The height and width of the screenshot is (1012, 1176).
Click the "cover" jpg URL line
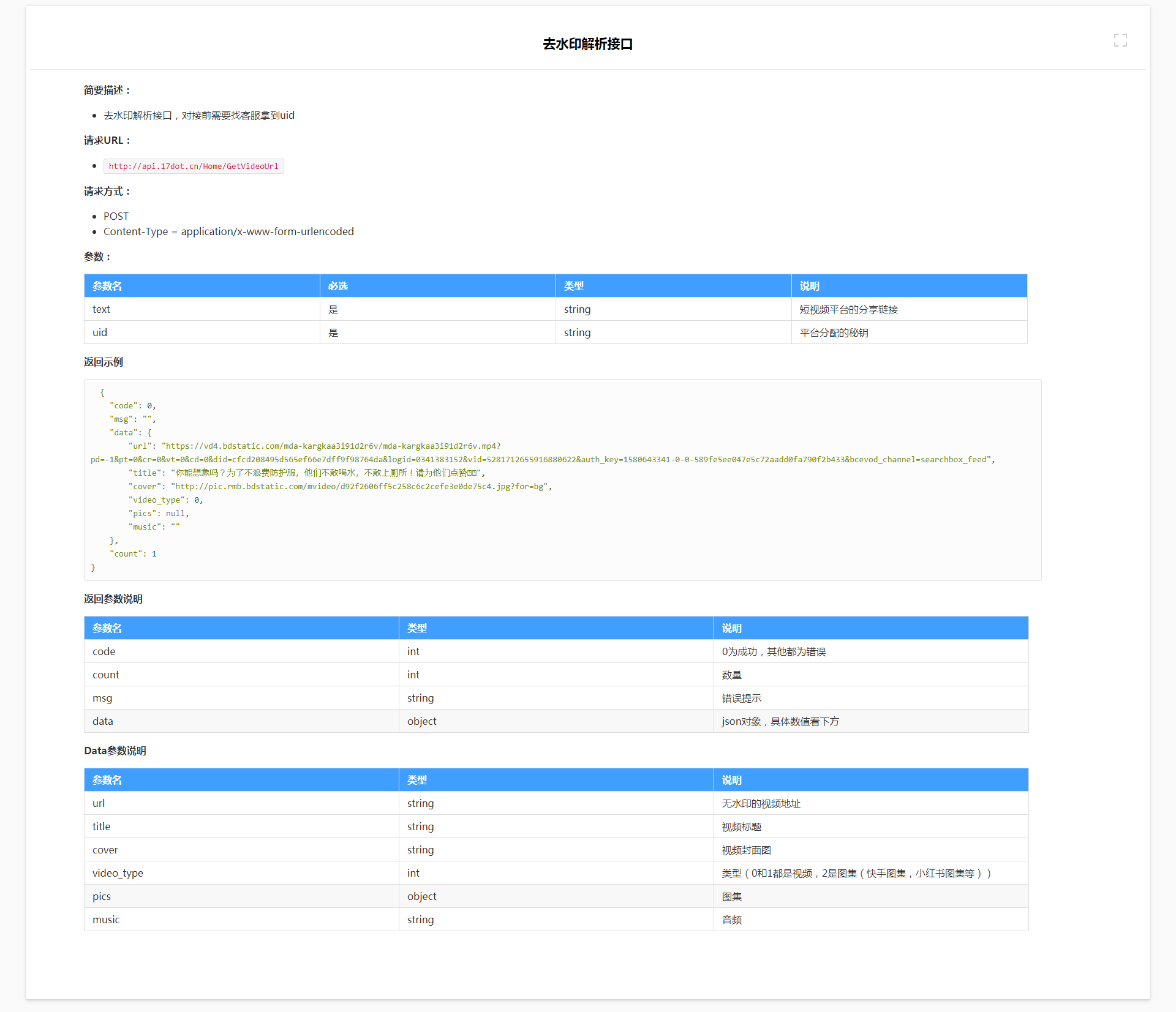click(340, 486)
